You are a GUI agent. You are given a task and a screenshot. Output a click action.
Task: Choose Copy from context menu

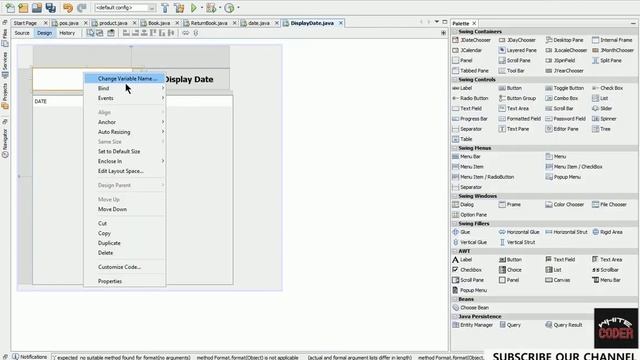(x=124, y=233)
